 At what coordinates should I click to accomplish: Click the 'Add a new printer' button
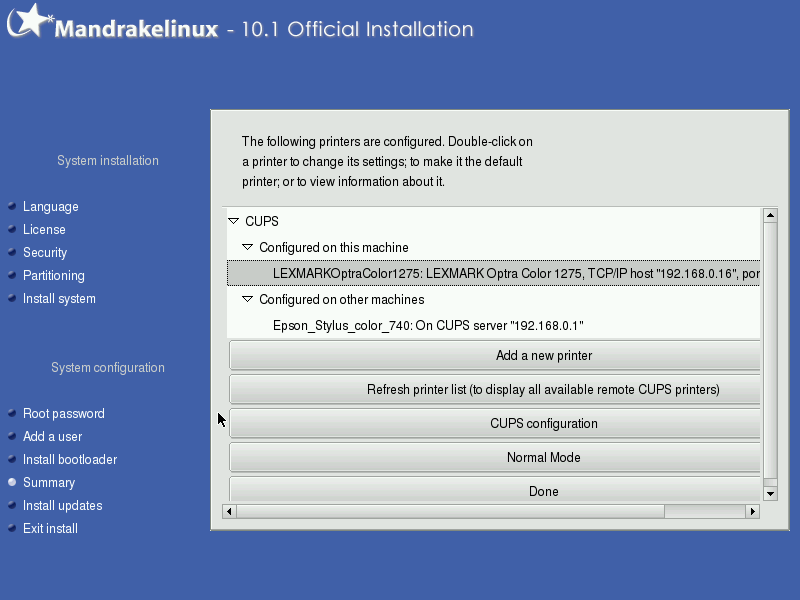point(495,356)
